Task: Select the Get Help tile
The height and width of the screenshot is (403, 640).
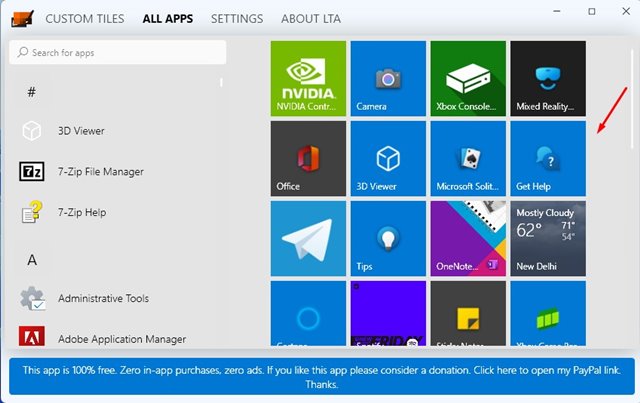Action: (548, 158)
